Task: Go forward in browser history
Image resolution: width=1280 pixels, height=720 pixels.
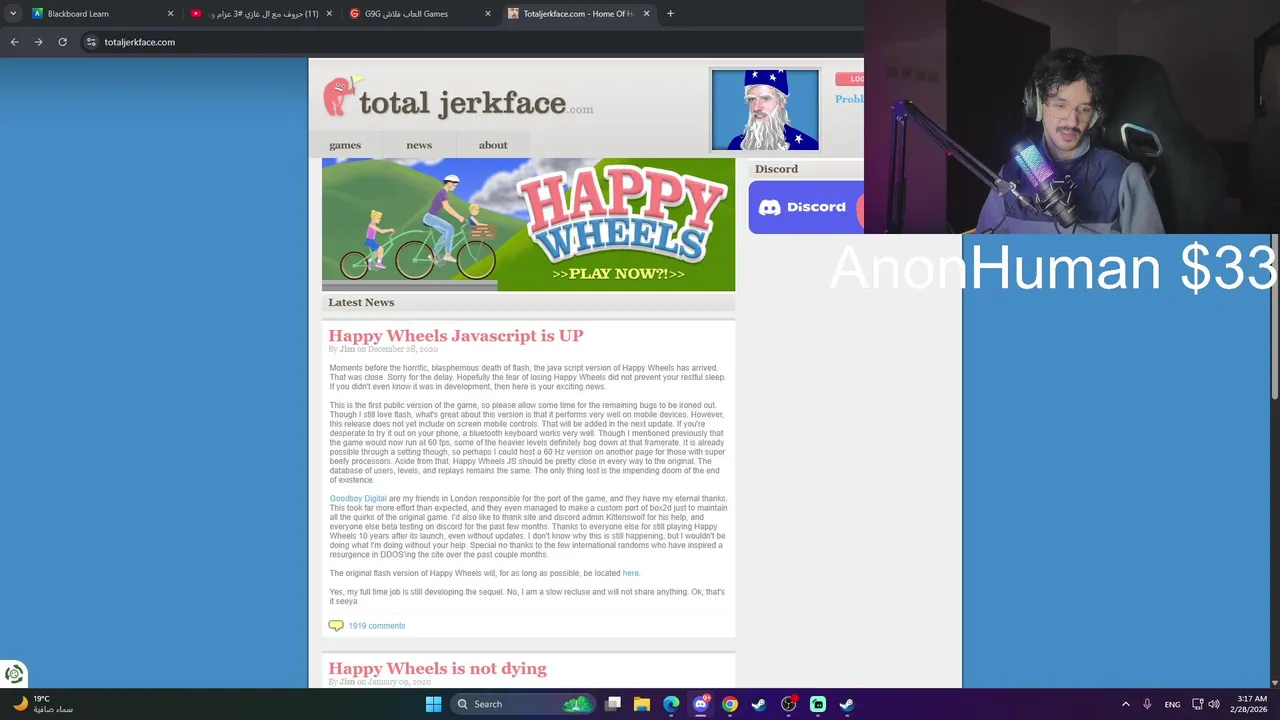Action: [x=38, y=42]
